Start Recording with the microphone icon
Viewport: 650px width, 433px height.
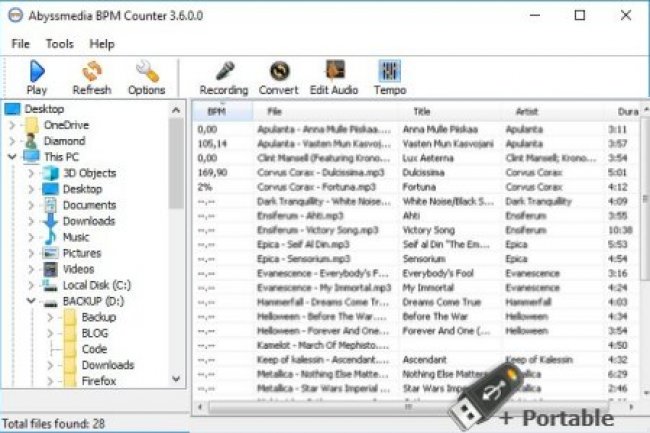[223, 72]
